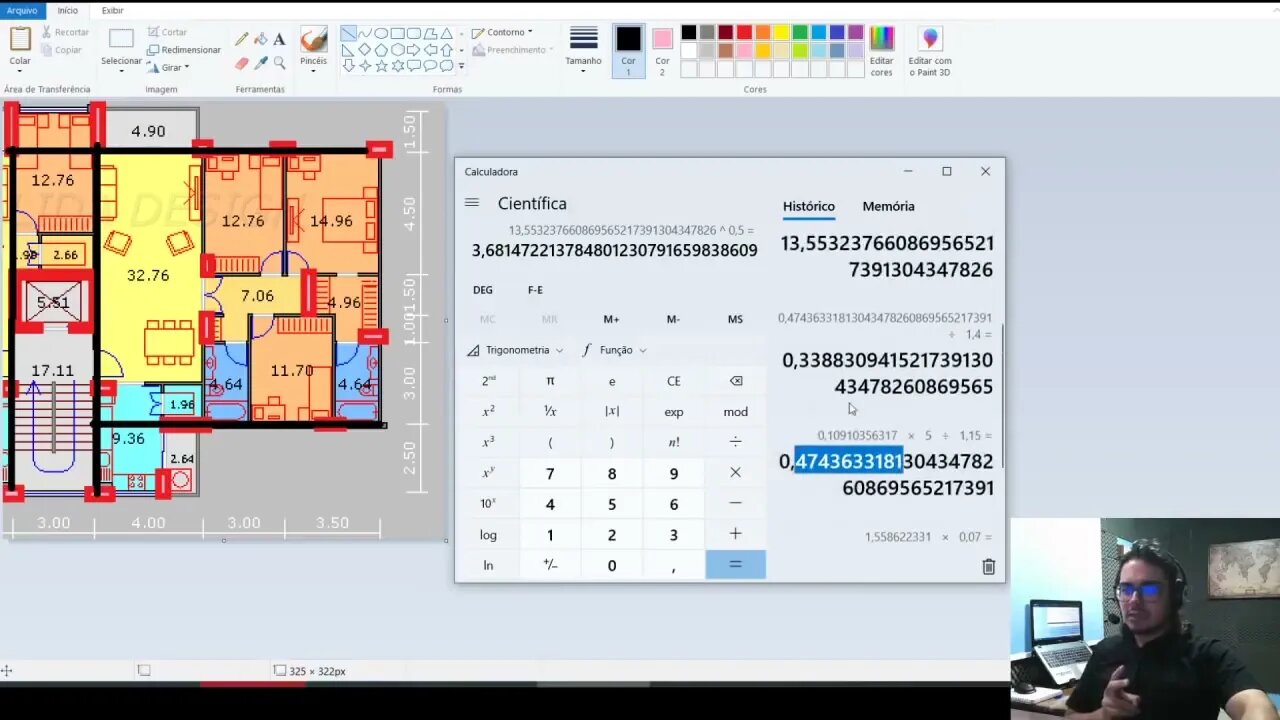Screen dimensions: 1280x720
Task: Click the π constant button
Action: pos(550,381)
